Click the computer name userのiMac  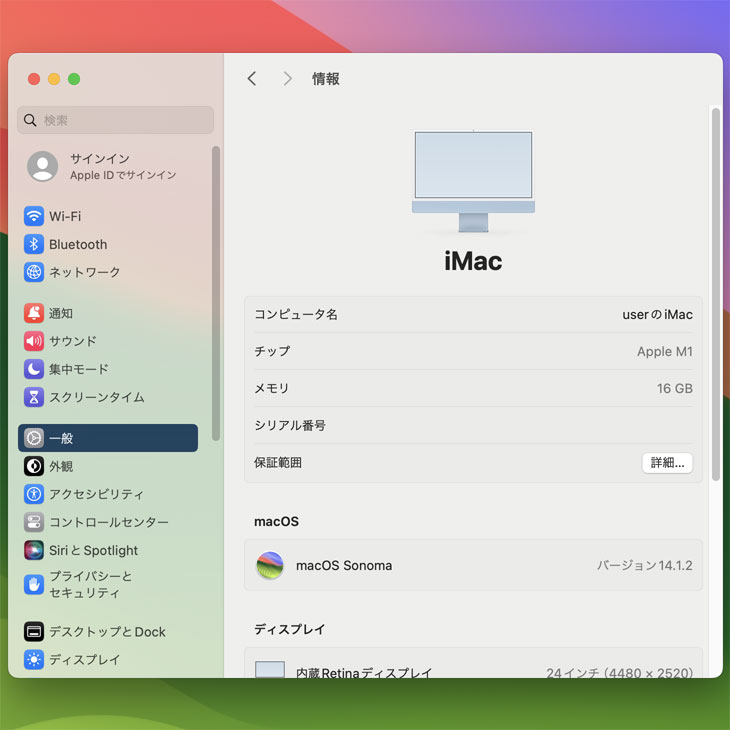pos(656,315)
